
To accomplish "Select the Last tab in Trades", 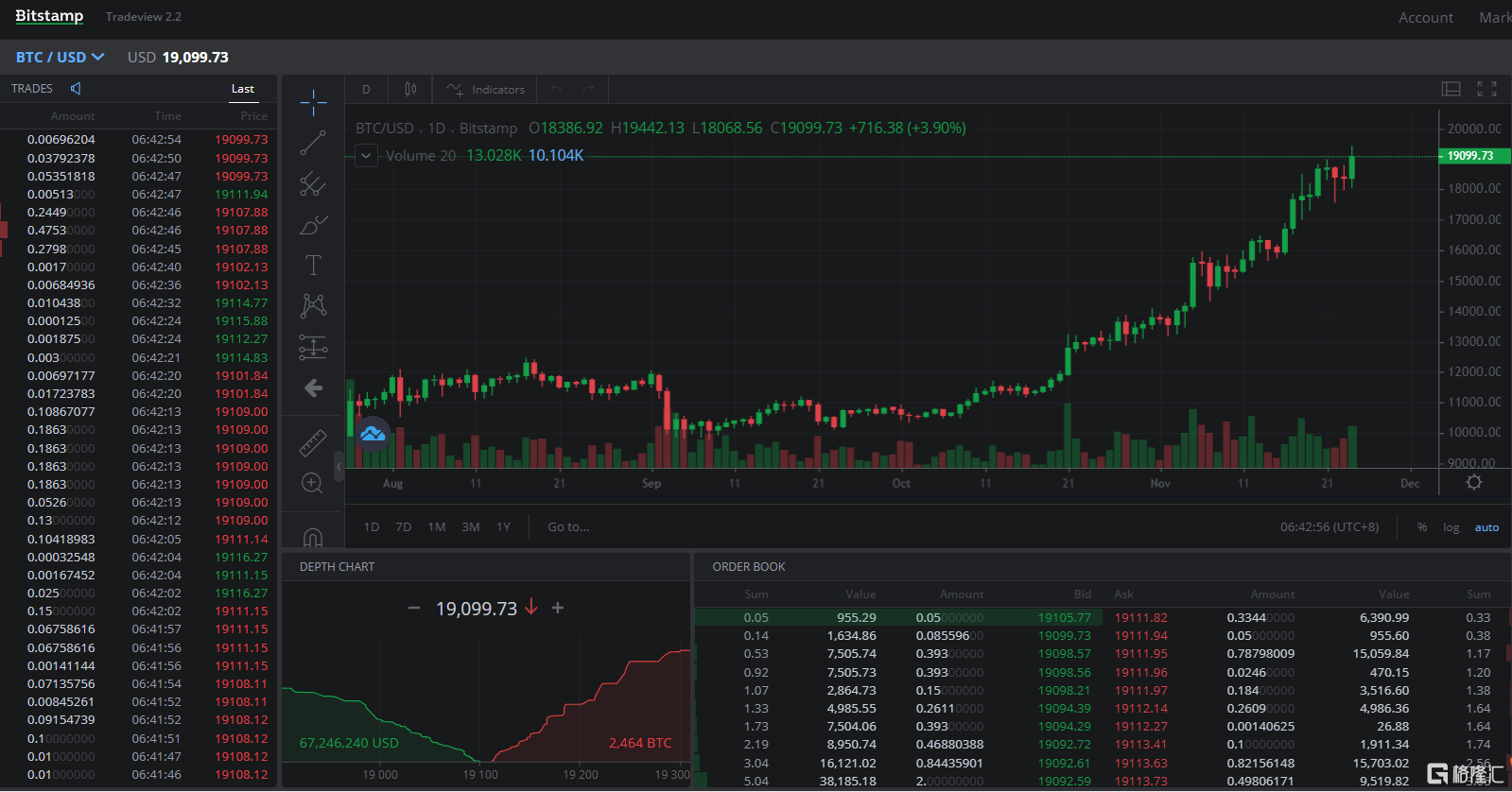I will (x=243, y=89).
